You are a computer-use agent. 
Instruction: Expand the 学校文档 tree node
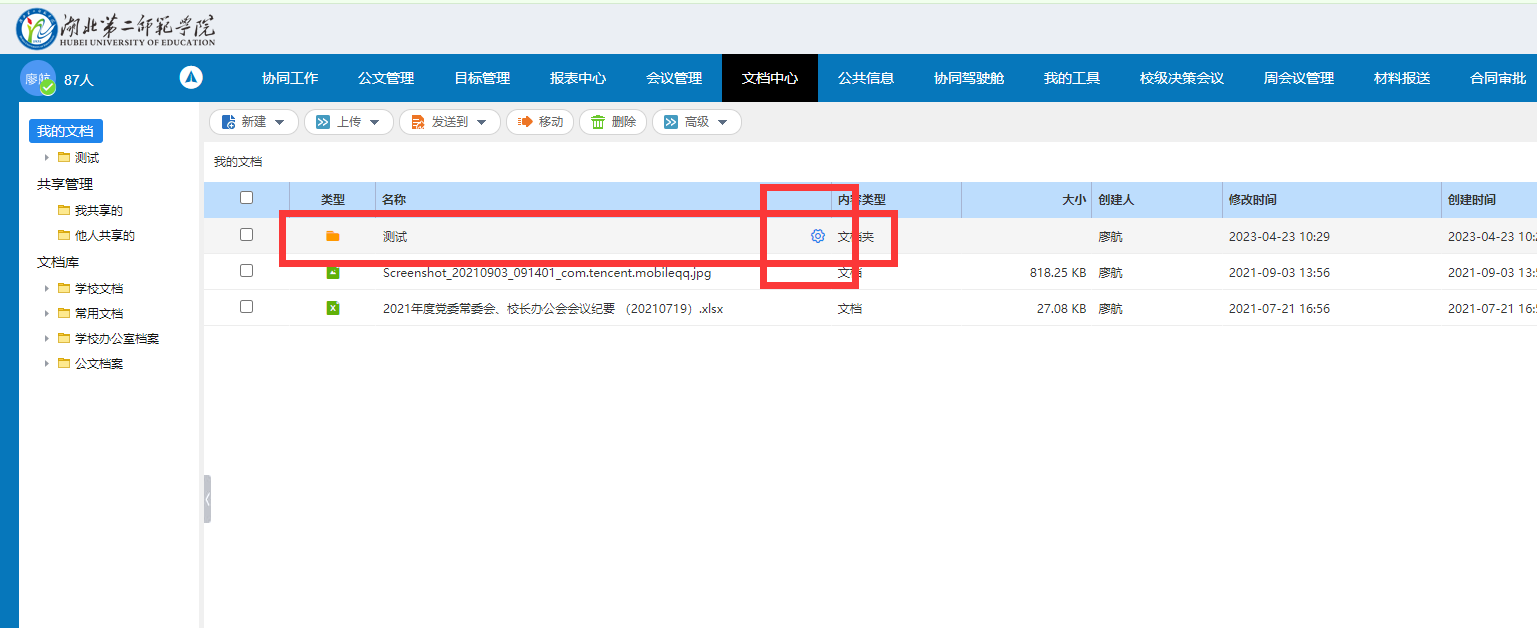pos(47,289)
